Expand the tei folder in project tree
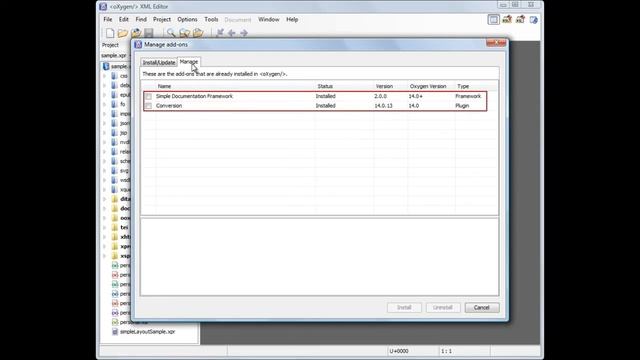This screenshot has width=640, height=360. pos(104,227)
